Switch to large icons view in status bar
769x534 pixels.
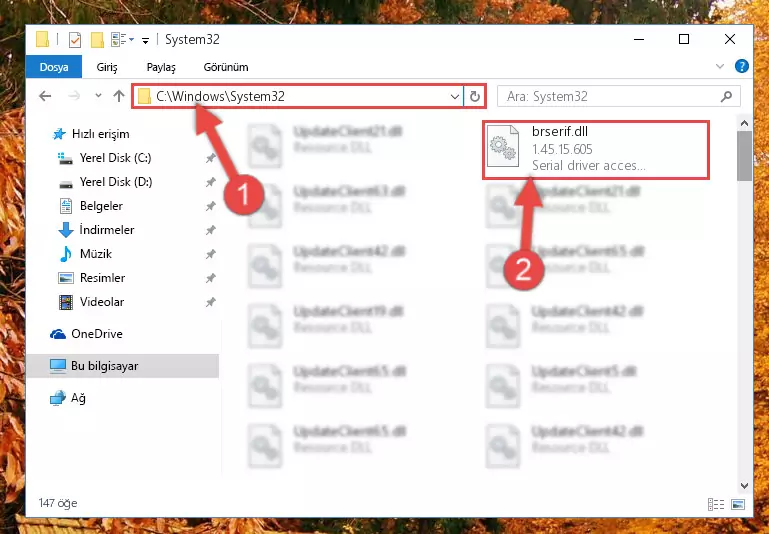pos(738,504)
